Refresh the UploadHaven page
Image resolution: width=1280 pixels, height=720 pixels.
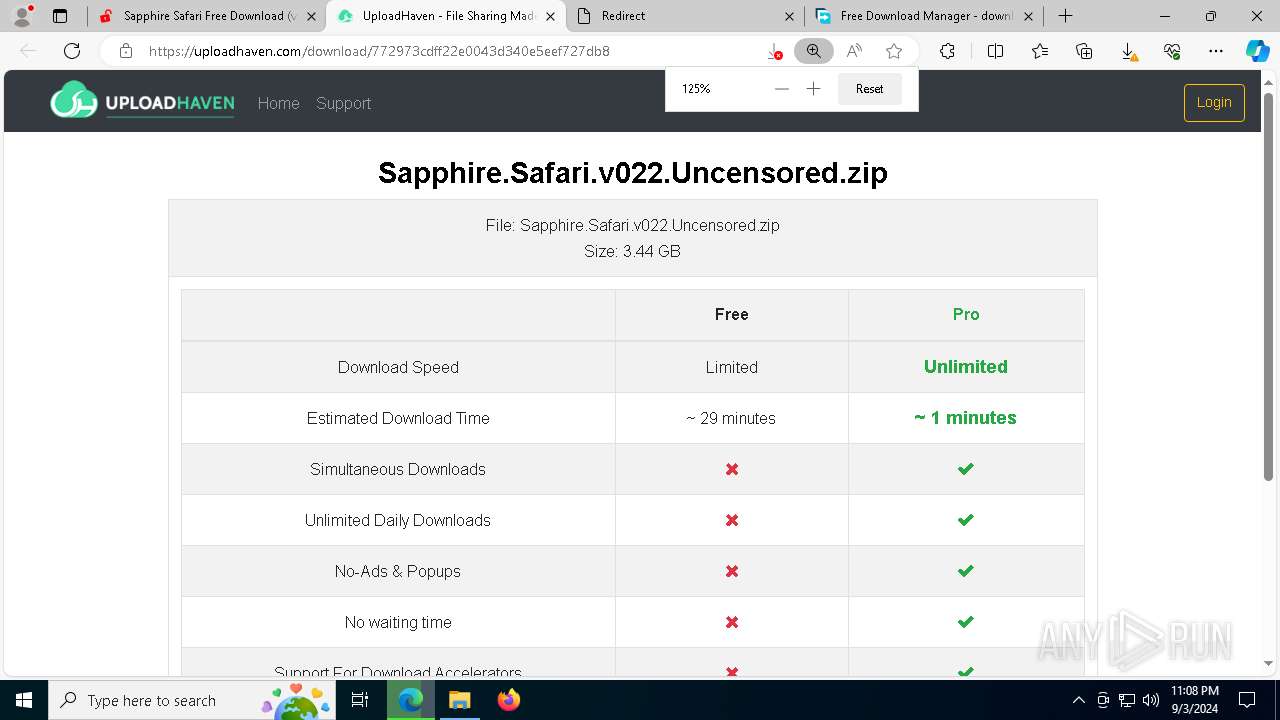click(72, 51)
